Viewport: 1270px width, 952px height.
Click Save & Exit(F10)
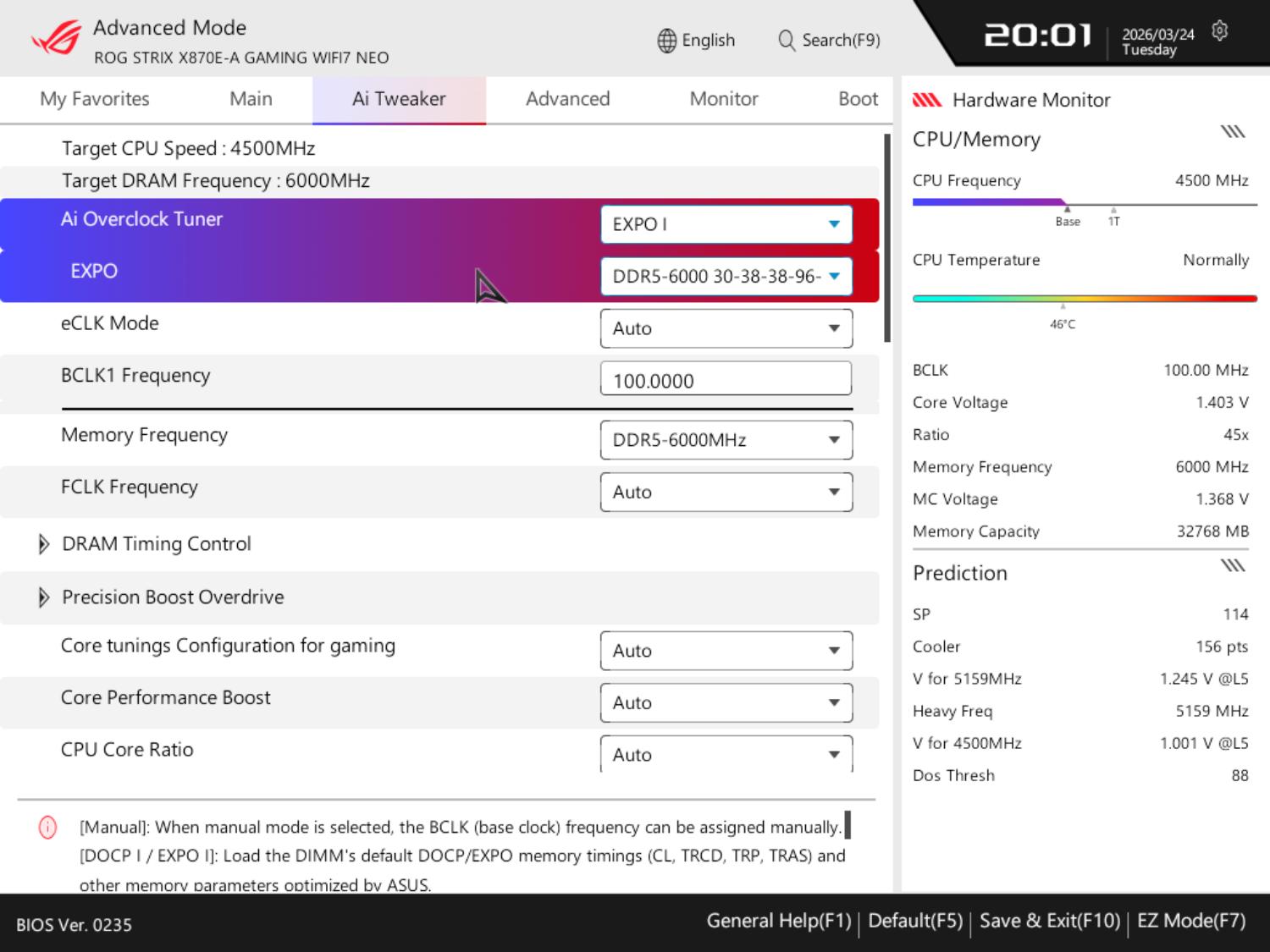[1049, 921]
